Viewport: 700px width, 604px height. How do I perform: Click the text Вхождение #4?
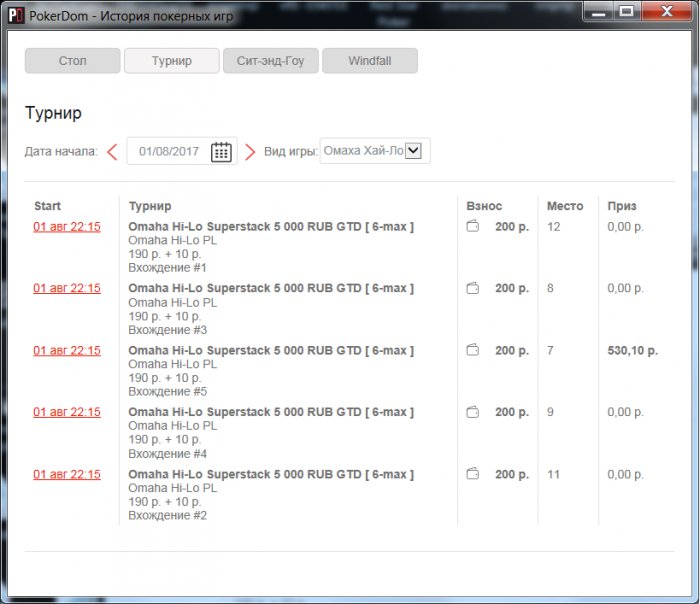click(167, 454)
